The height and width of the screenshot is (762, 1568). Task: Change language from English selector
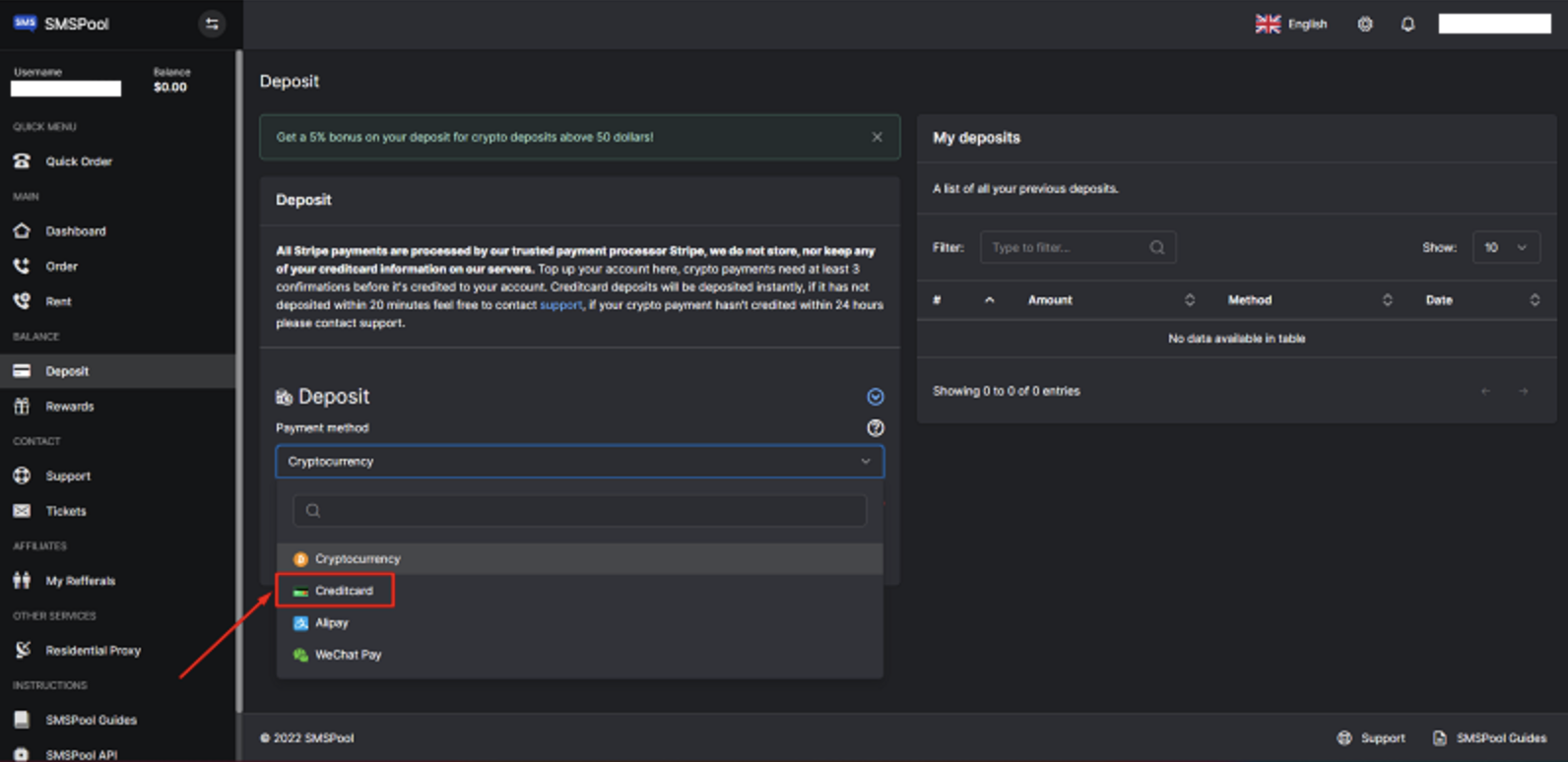[1291, 25]
